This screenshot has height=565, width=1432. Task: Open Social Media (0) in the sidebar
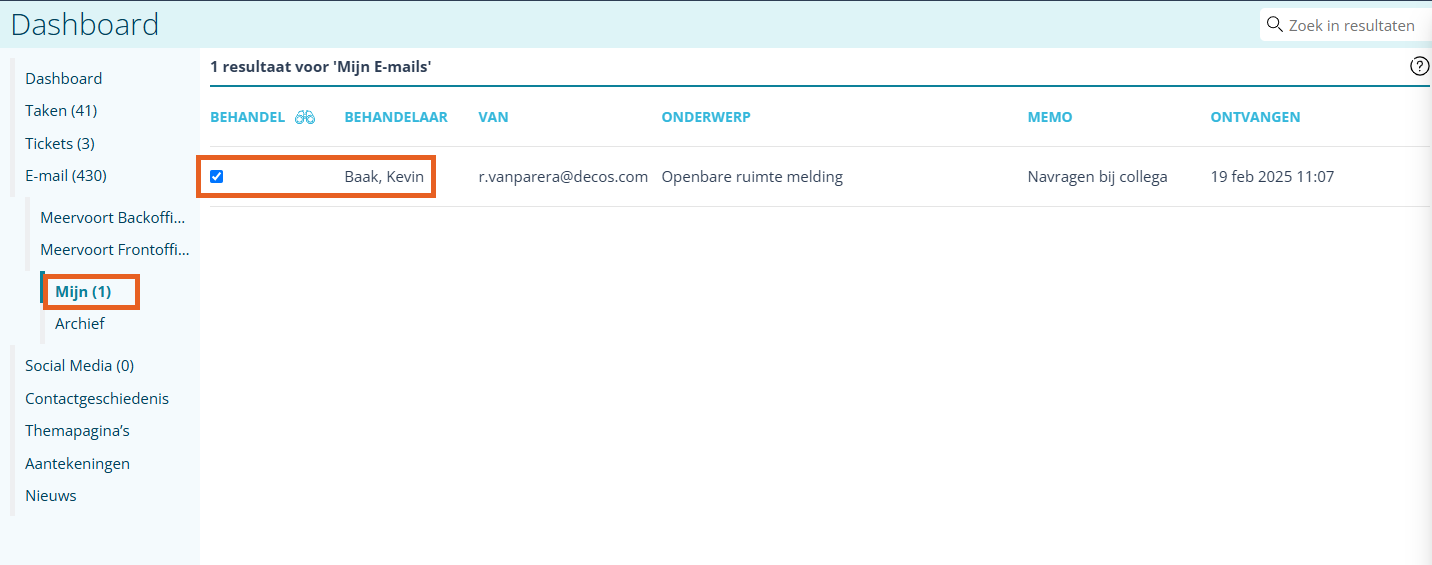click(x=80, y=366)
